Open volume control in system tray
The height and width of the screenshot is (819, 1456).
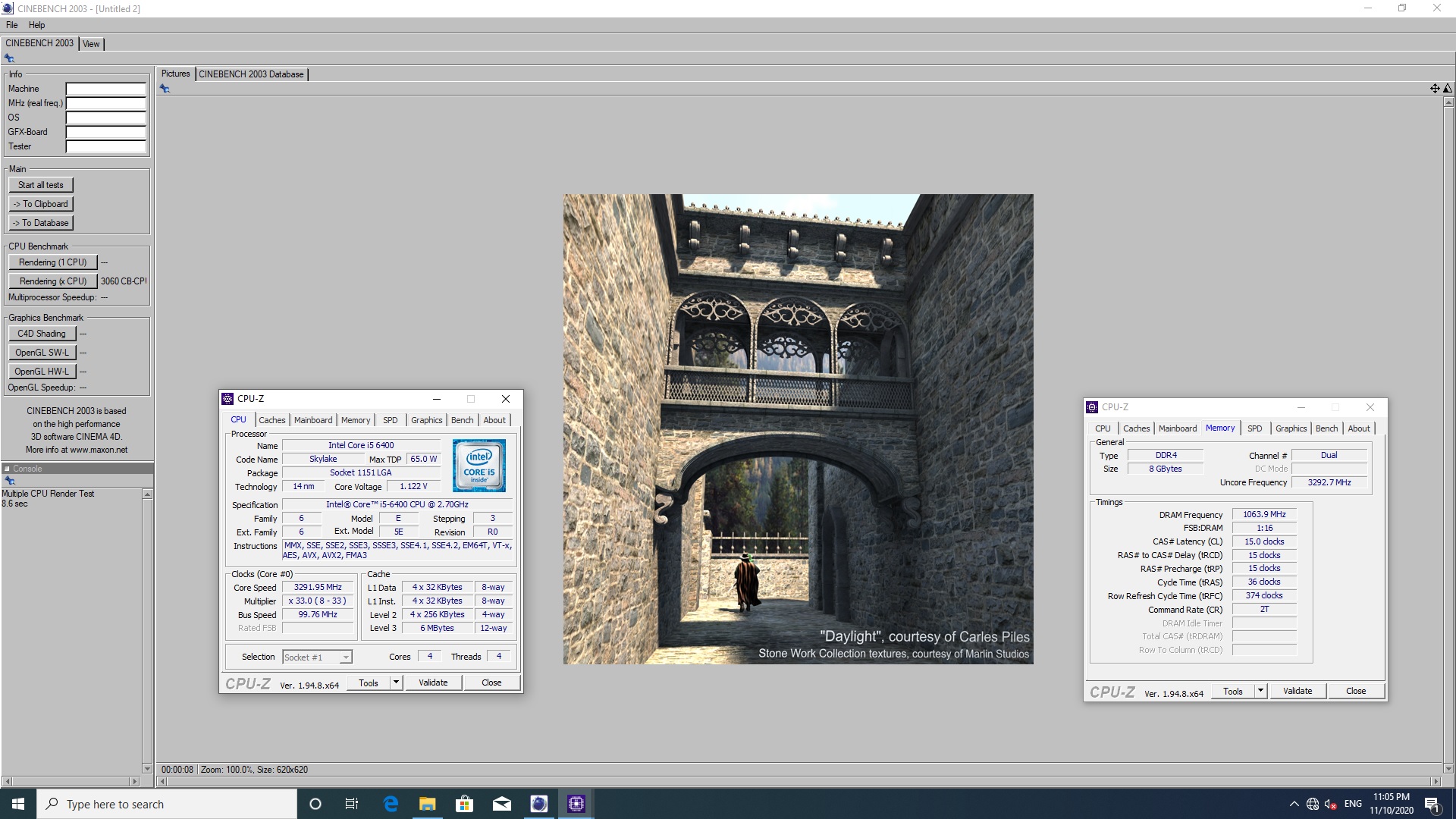(1331, 804)
